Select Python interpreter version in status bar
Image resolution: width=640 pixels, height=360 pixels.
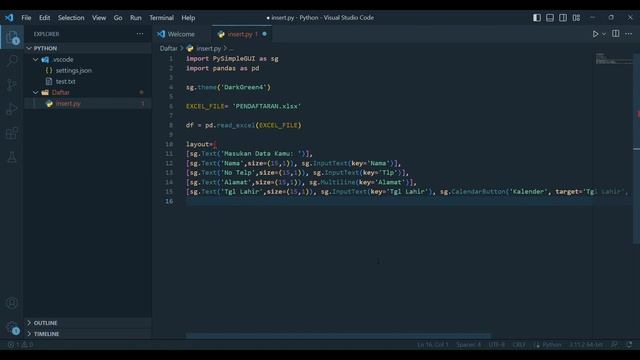point(586,345)
